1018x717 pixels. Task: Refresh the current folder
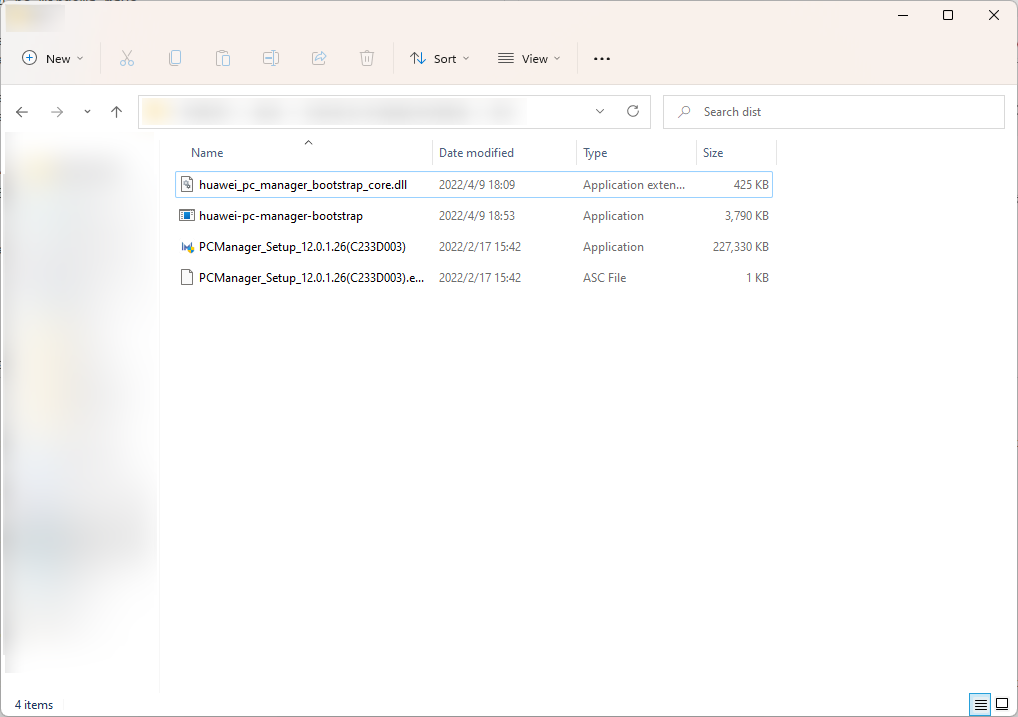click(633, 111)
